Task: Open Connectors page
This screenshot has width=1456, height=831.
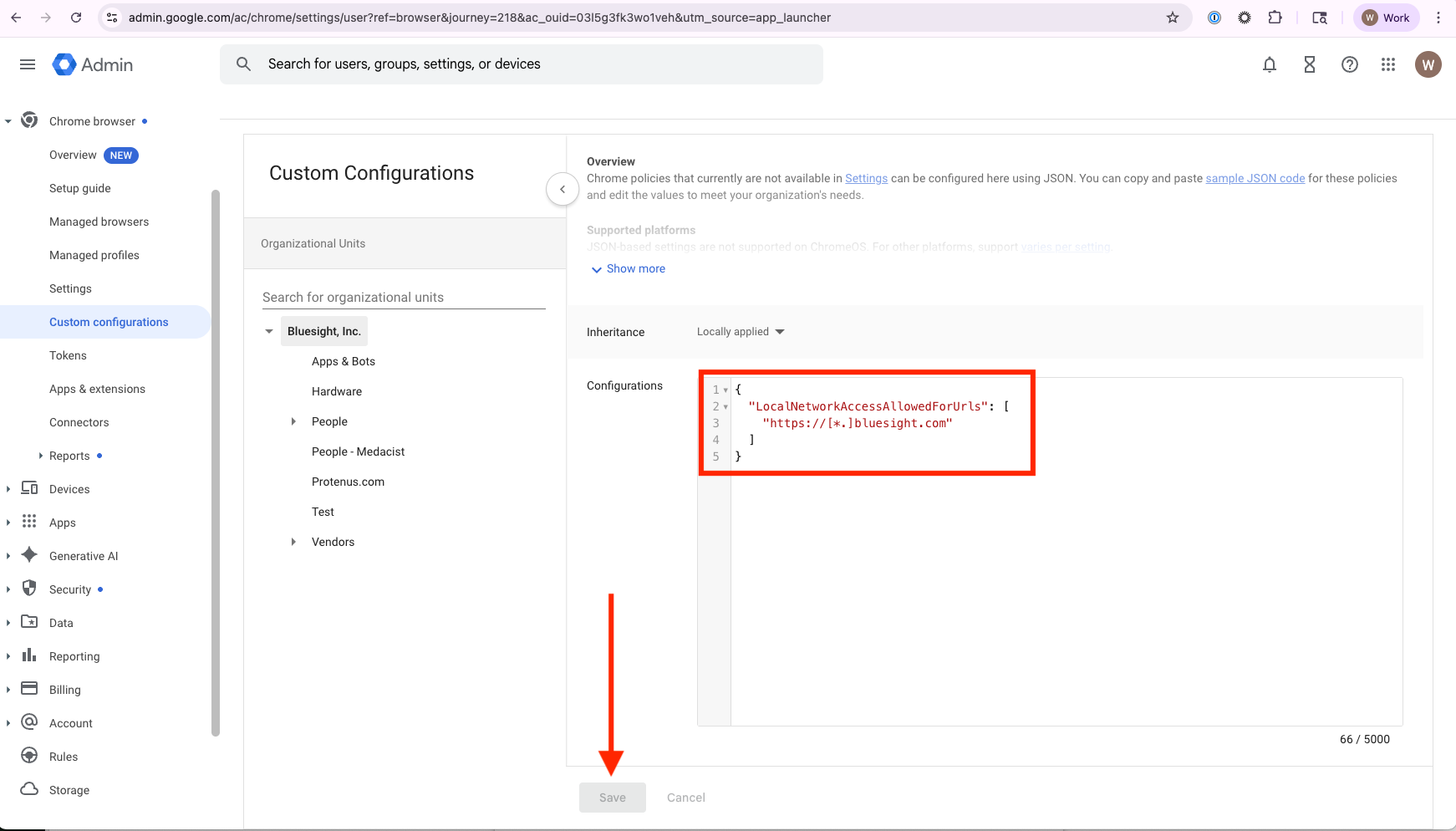Action: [79, 422]
